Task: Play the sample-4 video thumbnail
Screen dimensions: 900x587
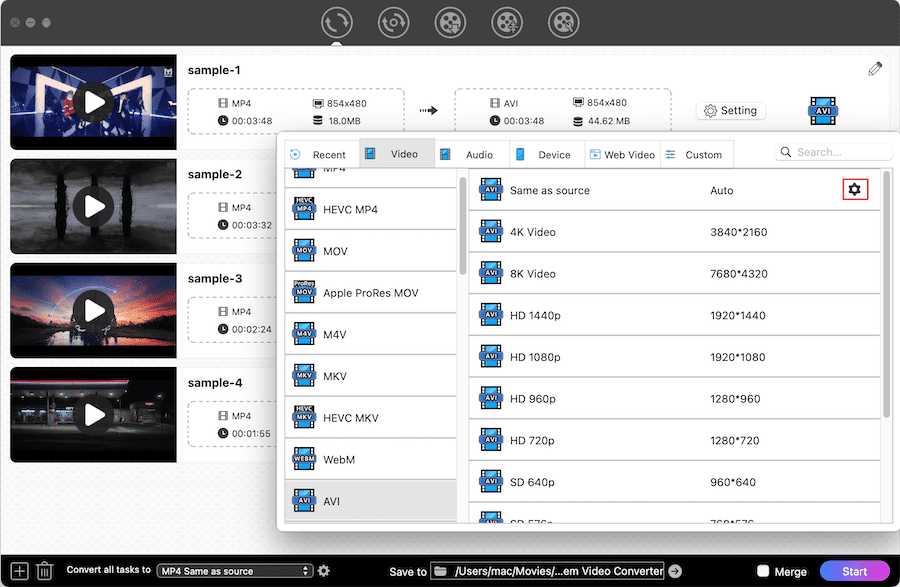Action: 94,415
